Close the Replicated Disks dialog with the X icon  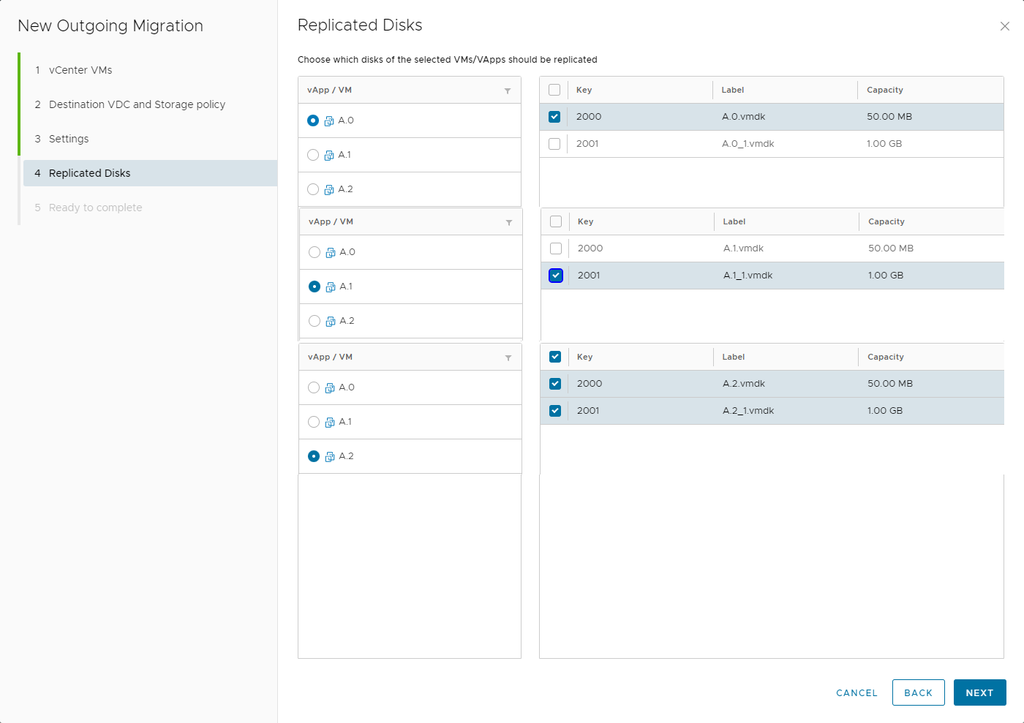click(x=1005, y=26)
